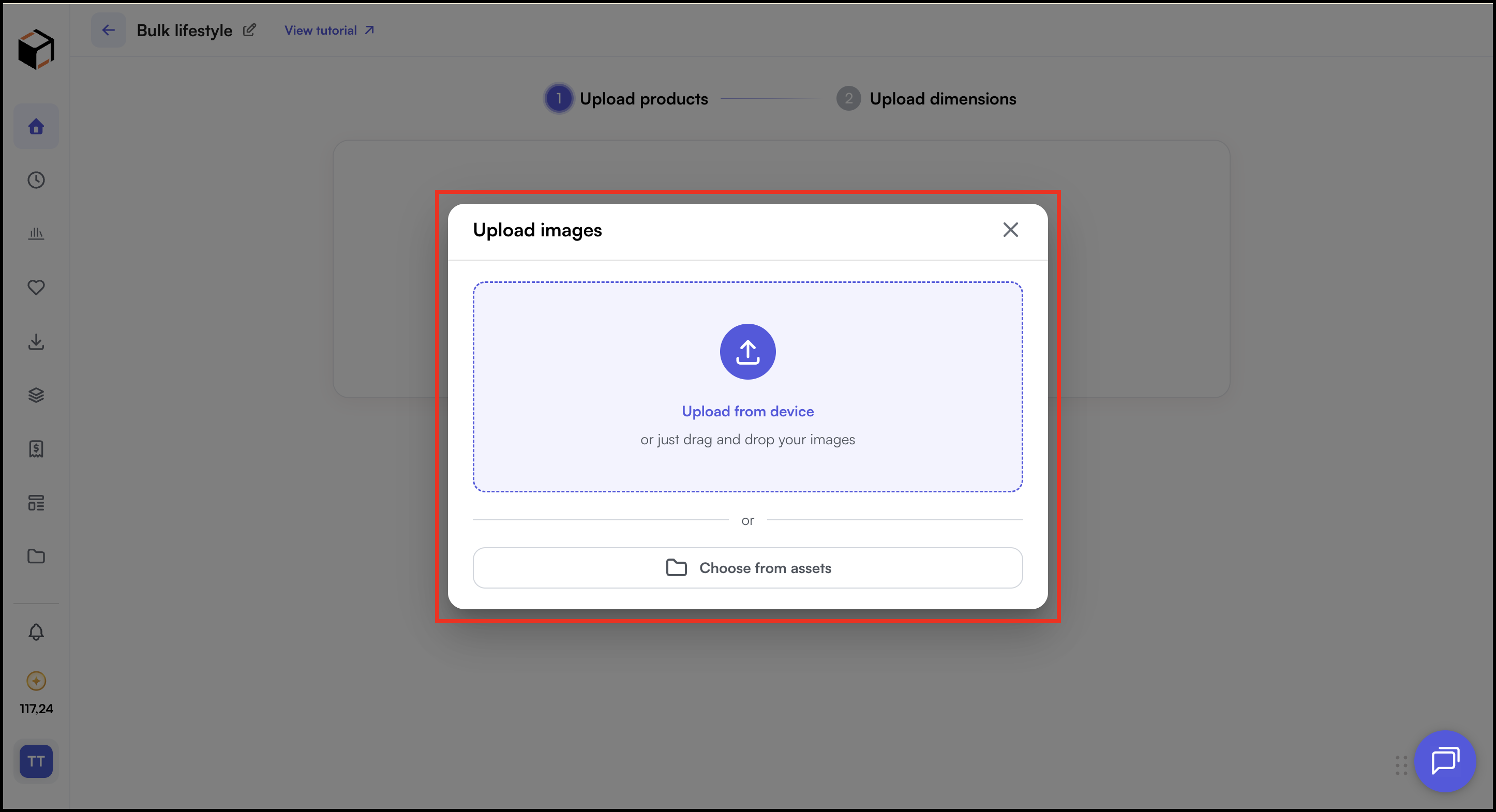Click the 117,24 credits balance
The width and height of the screenshot is (1496, 812).
pyautogui.click(x=36, y=709)
